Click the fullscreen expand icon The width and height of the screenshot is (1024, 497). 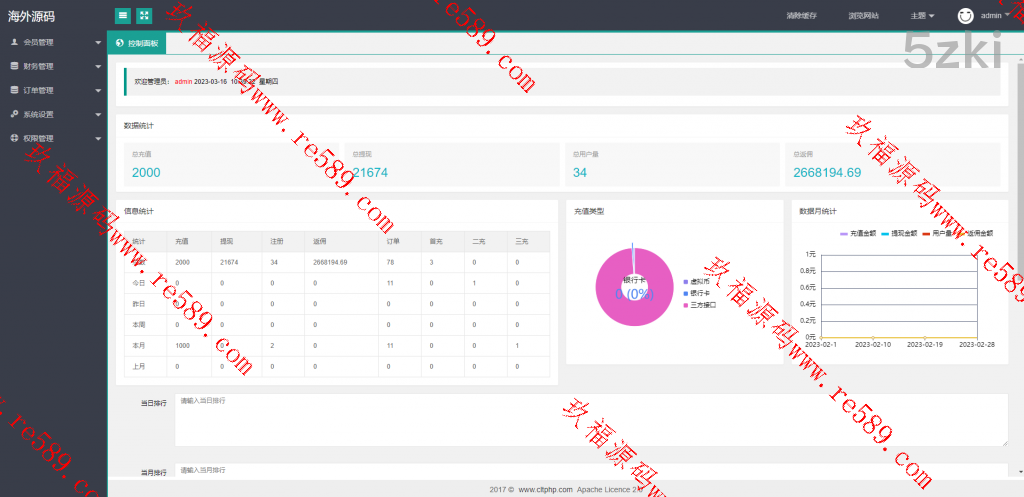144,15
